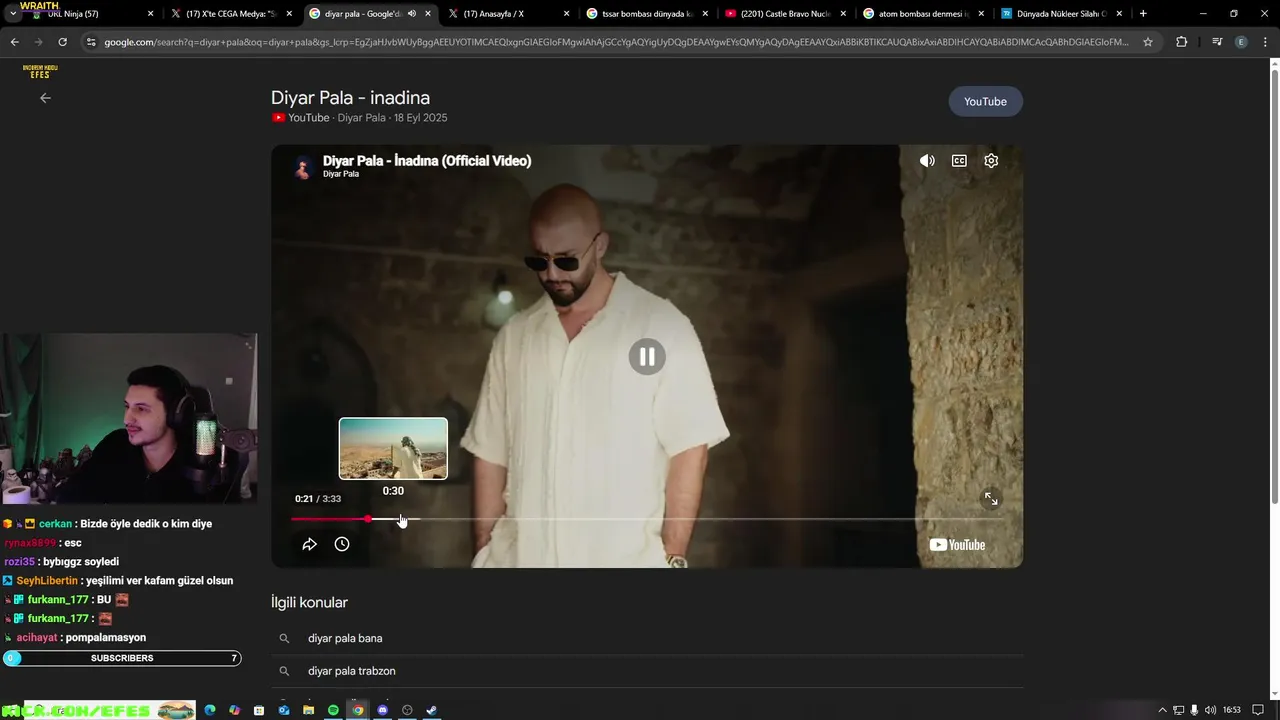1280x720 pixels.
Task: Open YouTube logo link in player
Action: pyautogui.click(x=957, y=545)
